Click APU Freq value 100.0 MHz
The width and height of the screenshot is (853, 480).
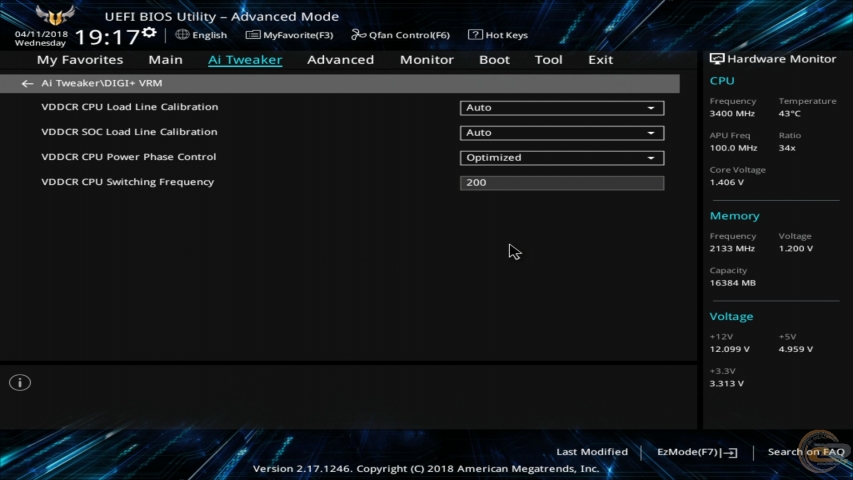[733, 148]
